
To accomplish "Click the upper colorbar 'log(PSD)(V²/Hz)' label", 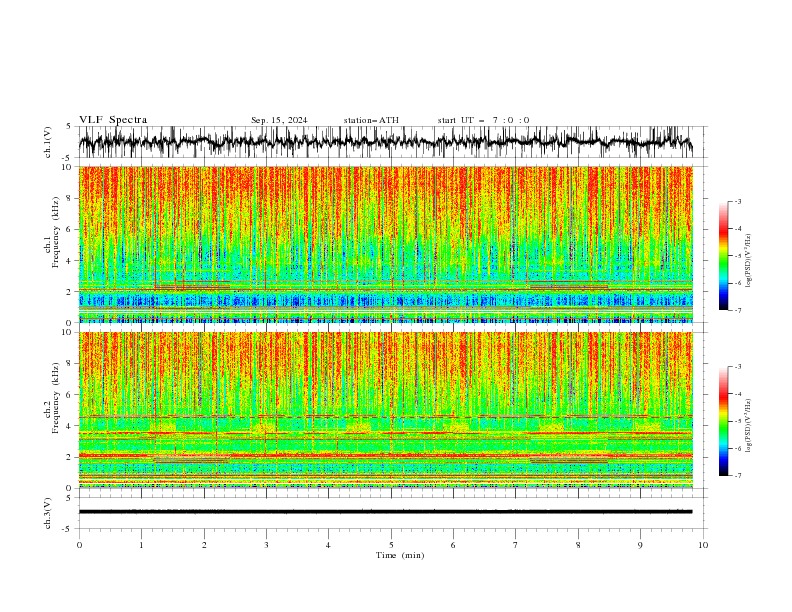I will [x=748, y=261].
